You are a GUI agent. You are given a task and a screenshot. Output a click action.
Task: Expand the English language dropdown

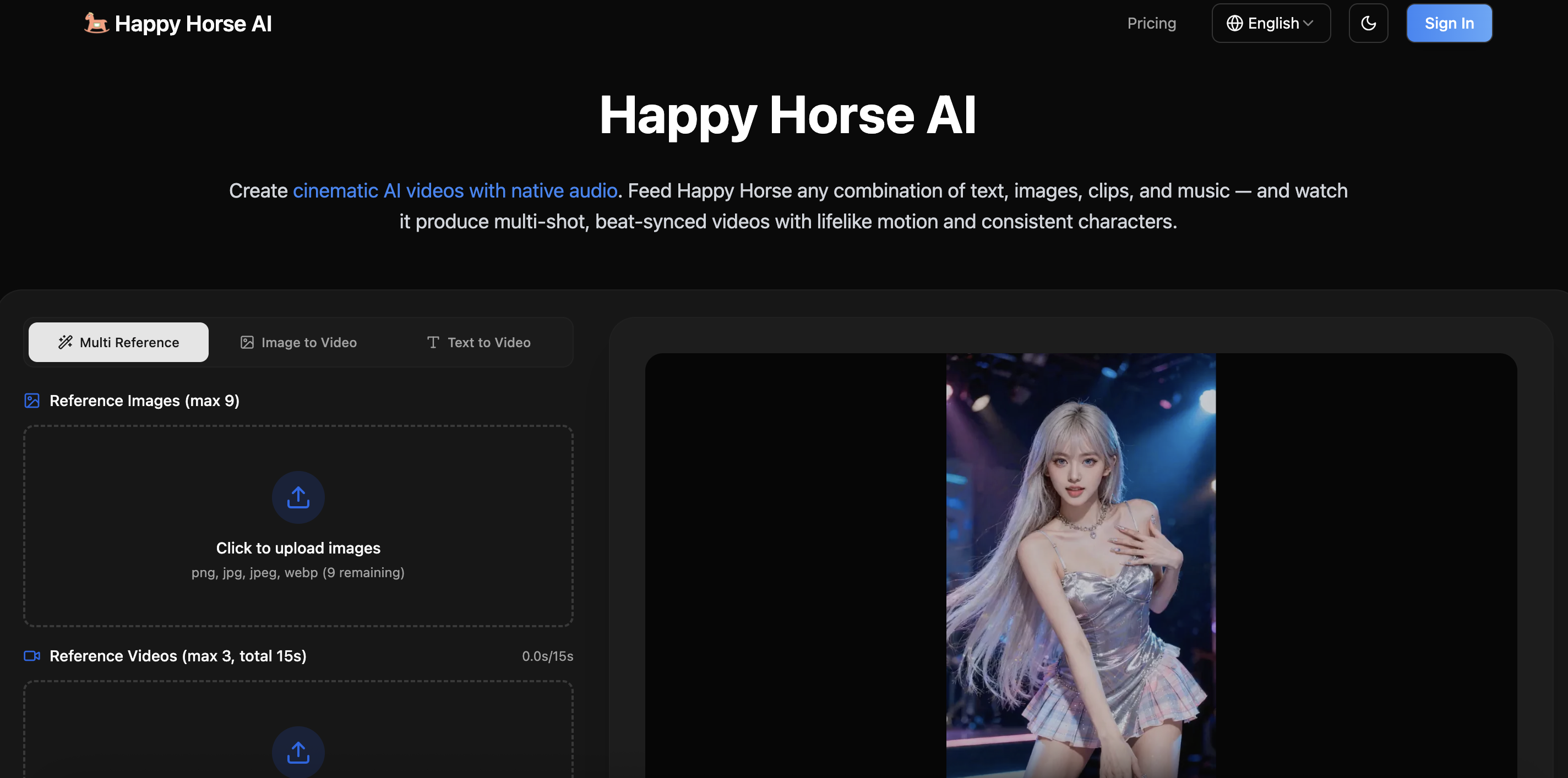pyautogui.click(x=1271, y=23)
